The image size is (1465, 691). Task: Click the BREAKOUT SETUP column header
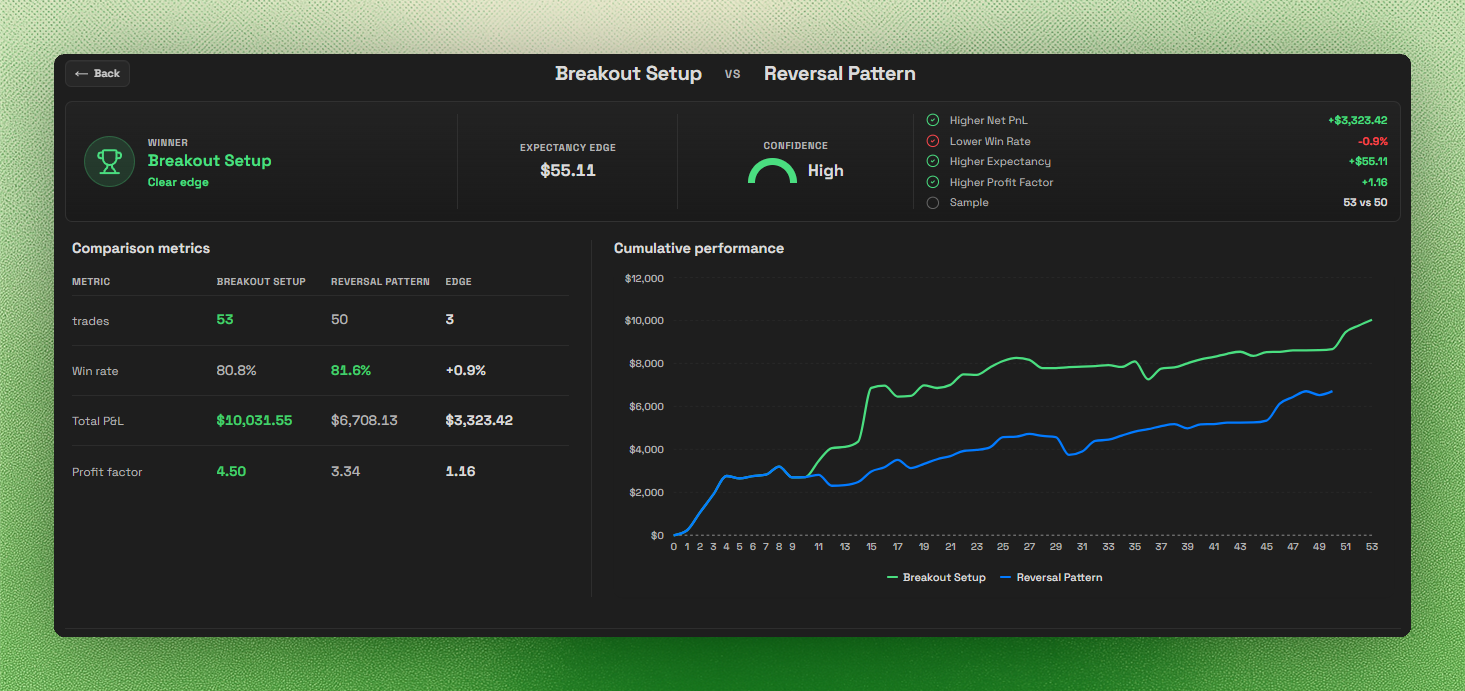[x=261, y=282]
